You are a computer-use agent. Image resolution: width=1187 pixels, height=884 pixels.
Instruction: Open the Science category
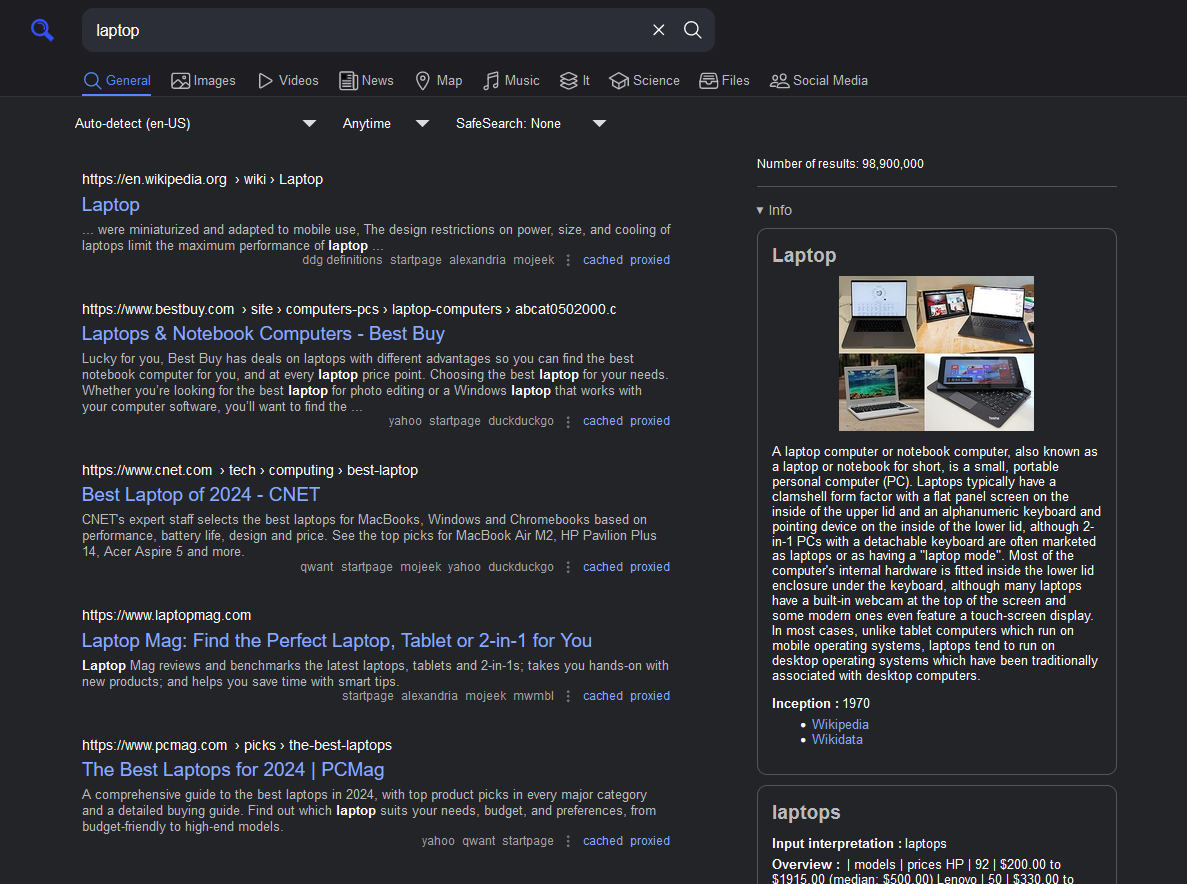click(644, 81)
